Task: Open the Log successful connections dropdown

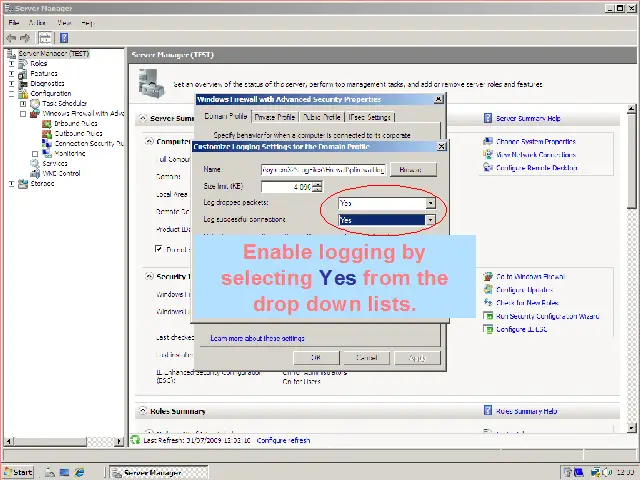Action: pyautogui.click(x=430, y=220)
